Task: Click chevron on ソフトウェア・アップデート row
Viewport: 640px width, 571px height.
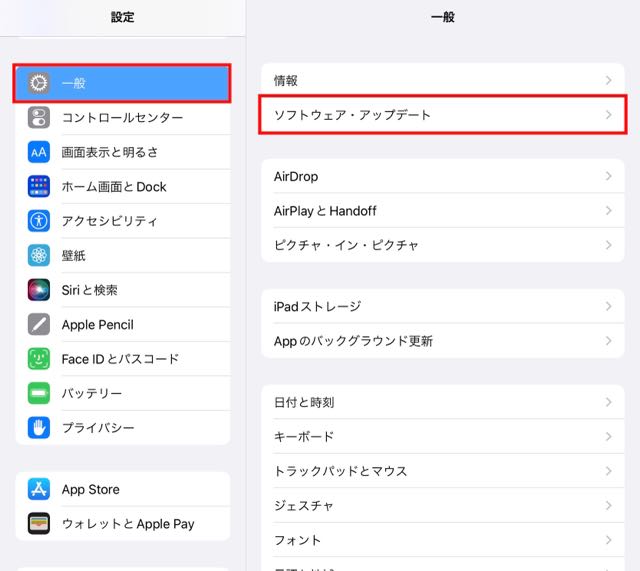Action: pyautogui.click(x=609, y=115)
